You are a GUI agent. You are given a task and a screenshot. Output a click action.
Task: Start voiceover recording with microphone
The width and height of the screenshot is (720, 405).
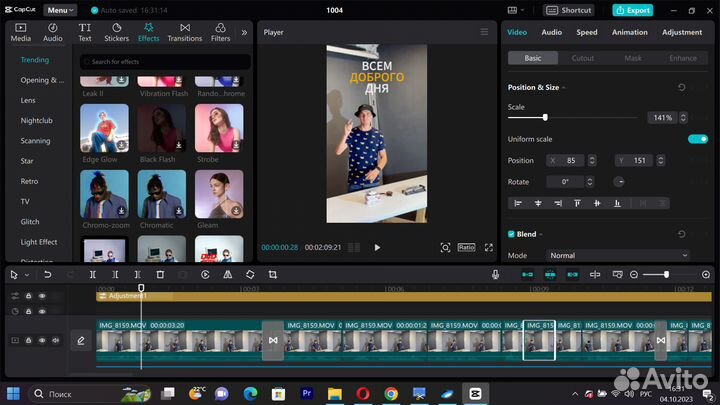[x=495, y=275]
